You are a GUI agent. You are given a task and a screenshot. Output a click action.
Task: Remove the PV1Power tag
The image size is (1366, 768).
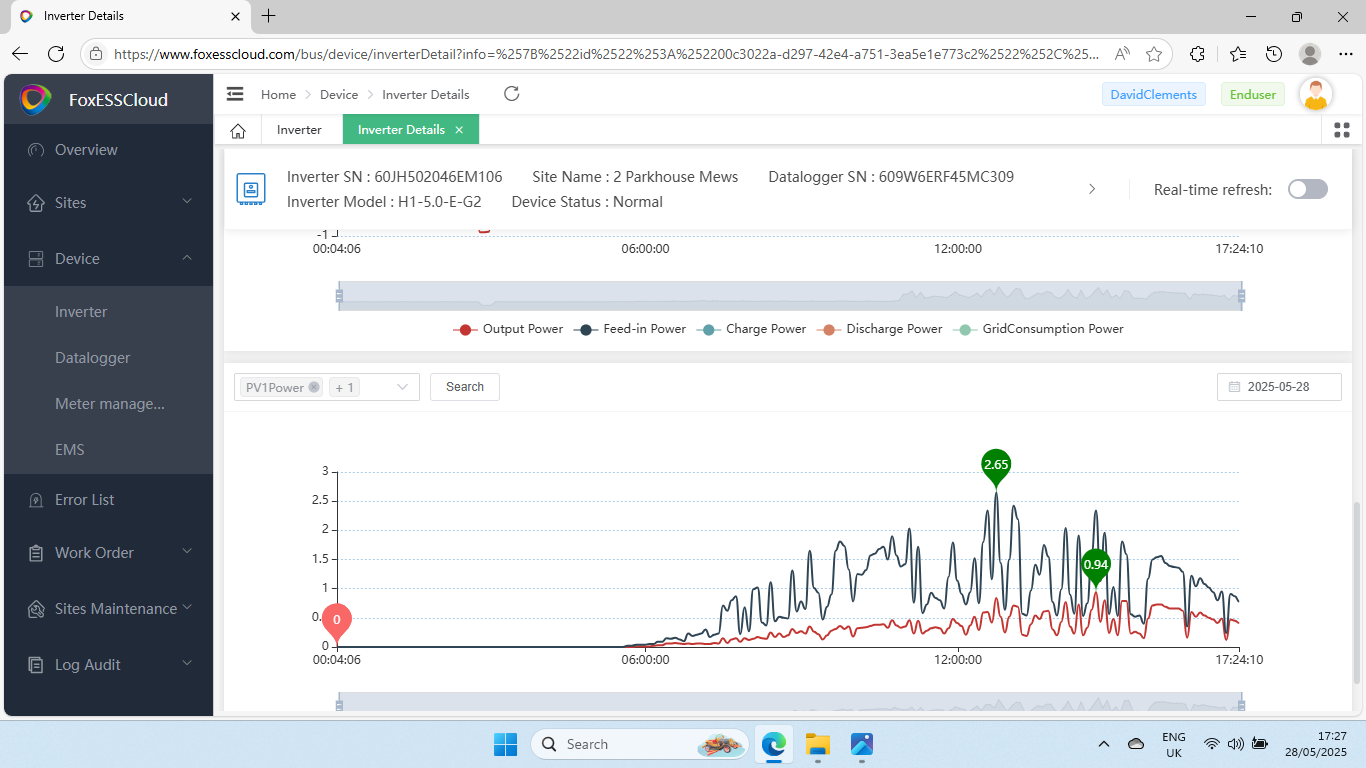click(x=314, y=387)
